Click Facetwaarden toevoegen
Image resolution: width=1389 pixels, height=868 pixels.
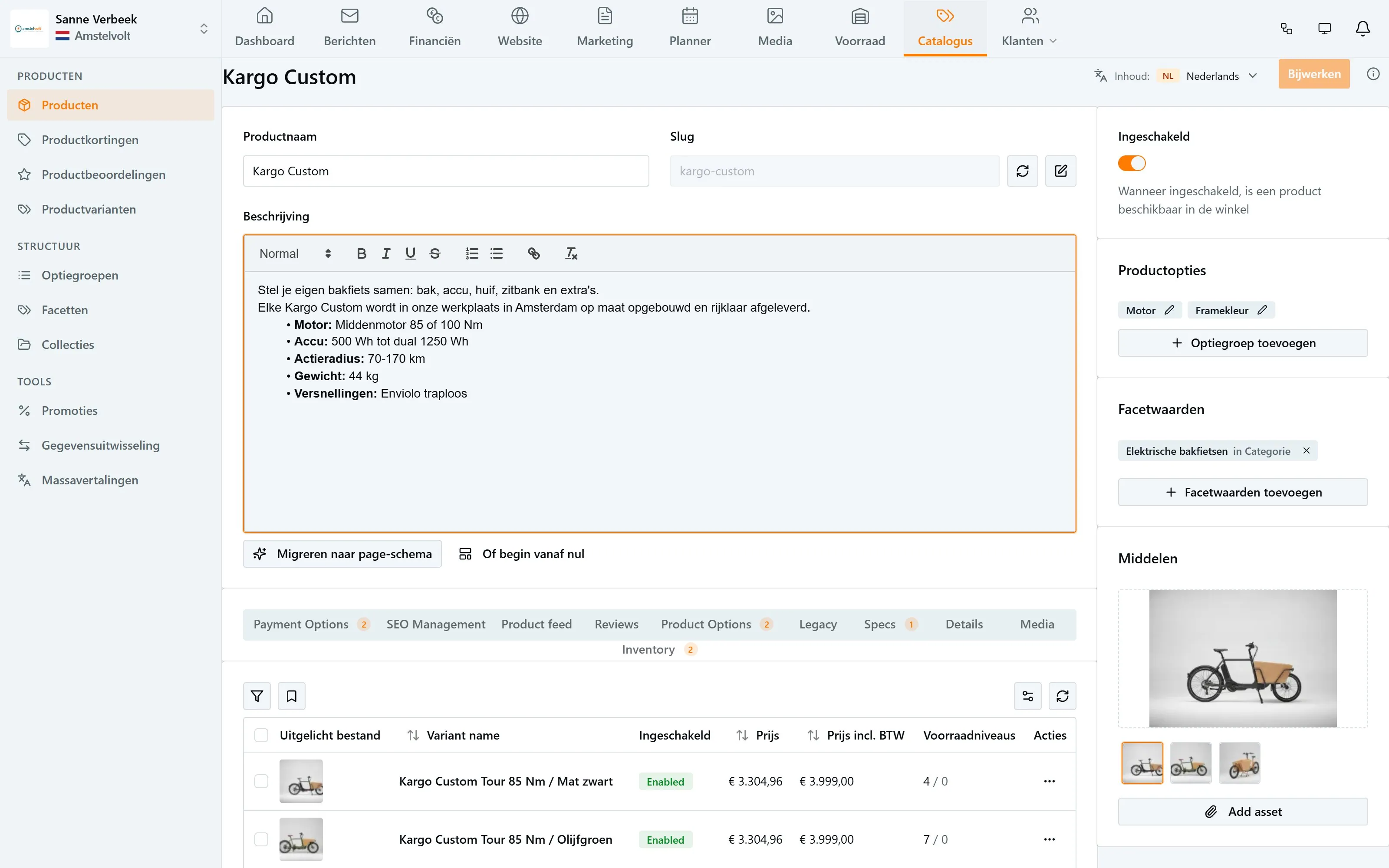1243,492
